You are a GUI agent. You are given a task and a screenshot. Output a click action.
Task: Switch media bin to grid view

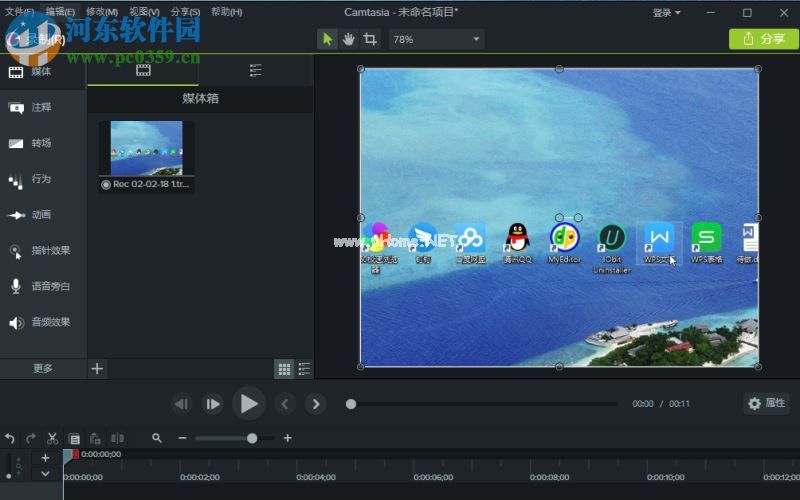(x=284, y=369)
